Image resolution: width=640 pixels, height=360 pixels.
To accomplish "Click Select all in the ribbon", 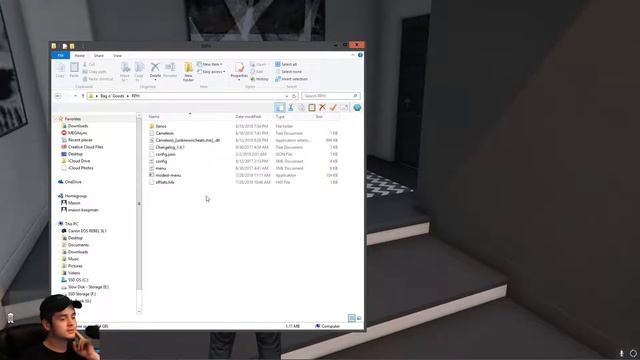I will tap(286, 64).
